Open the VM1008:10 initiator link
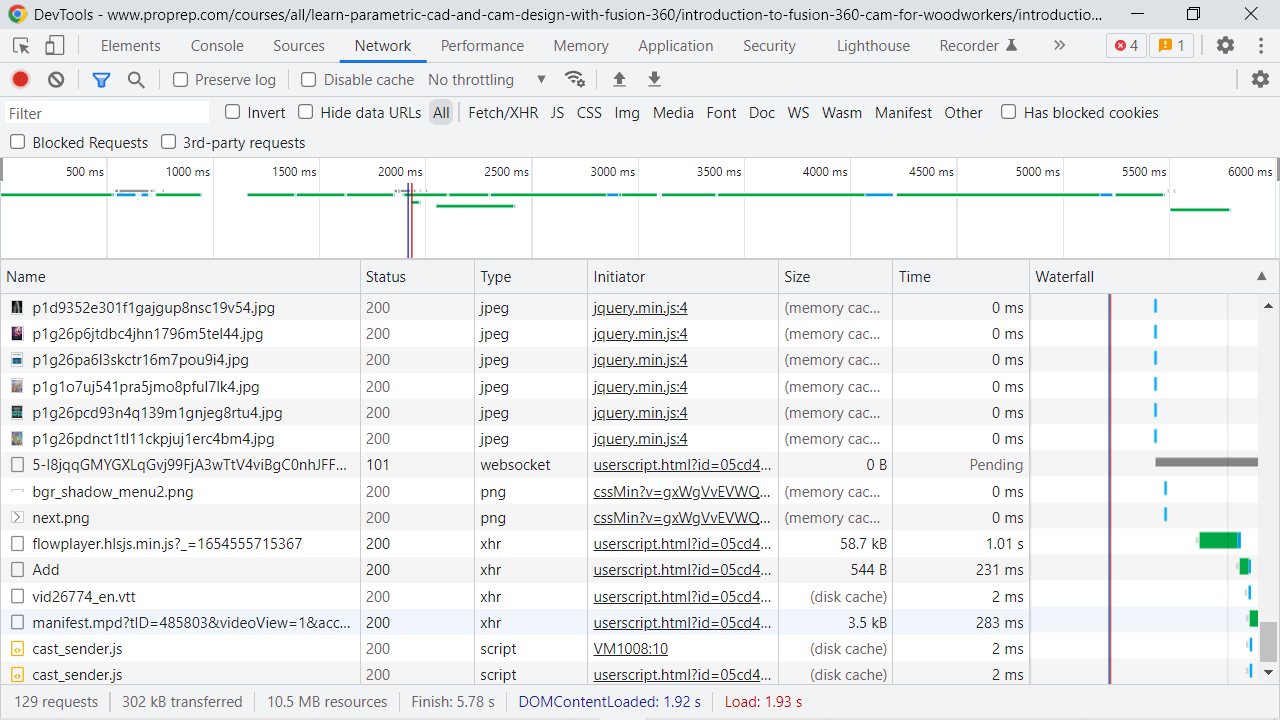This screenshot has height=720, width=1280. pyautogui.click(x=630, y=649)
